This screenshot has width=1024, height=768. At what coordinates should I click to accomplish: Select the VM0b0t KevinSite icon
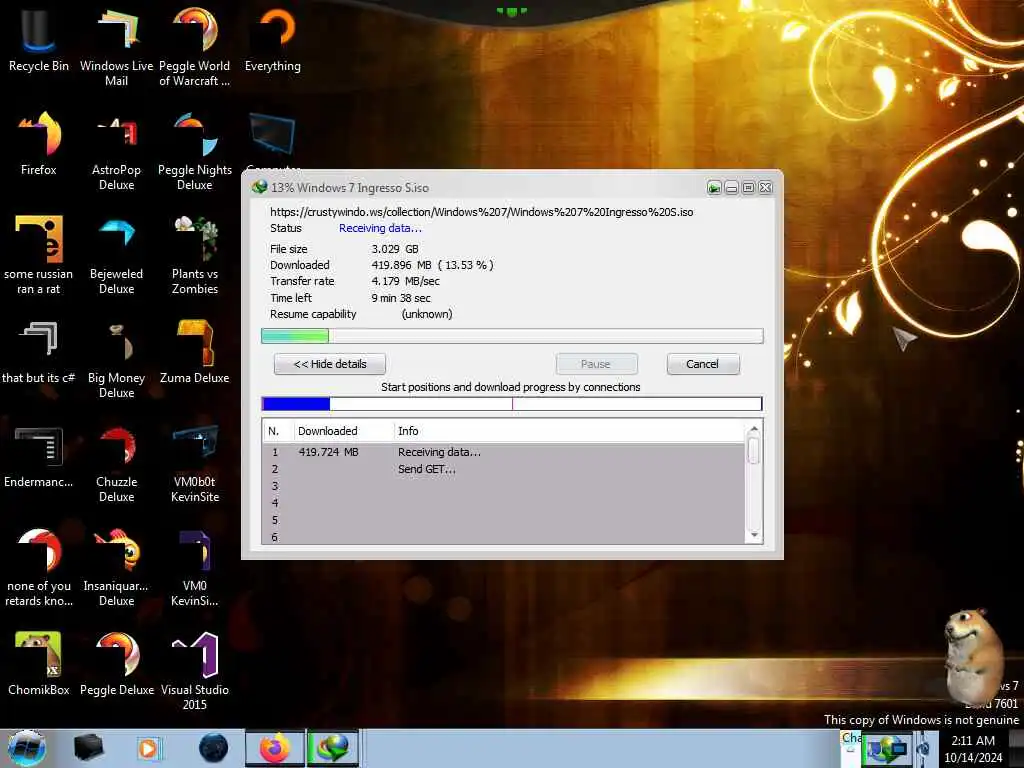[195, 462]
